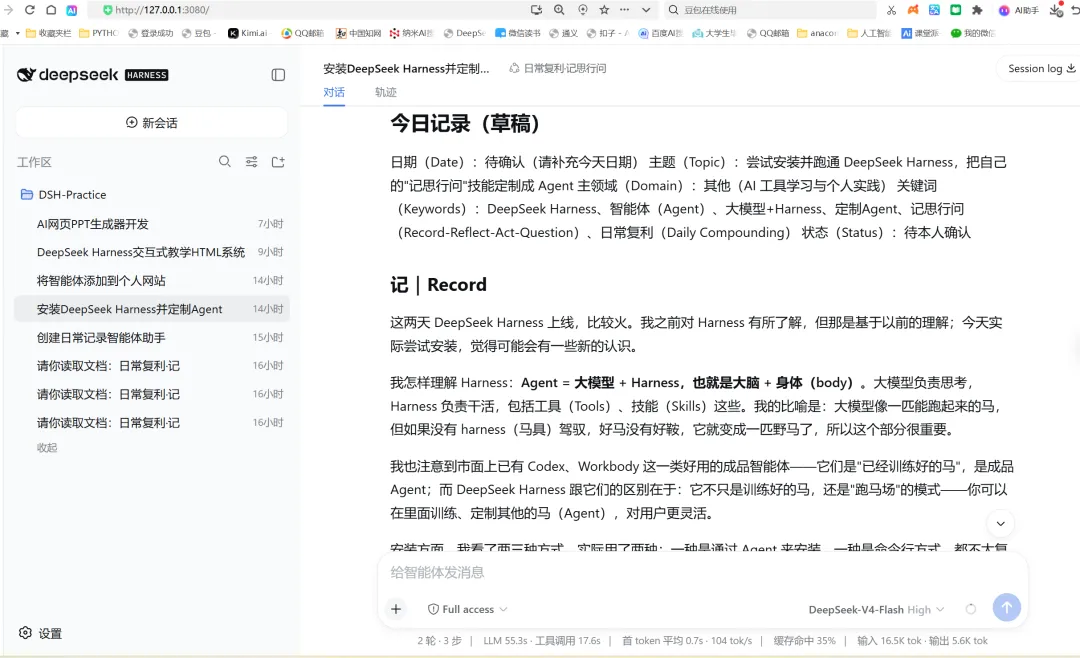The width and height of the screenshot is (1080, 658).
Task: Open the Kimi.ai bookmark
Action: tap(247, 33)
